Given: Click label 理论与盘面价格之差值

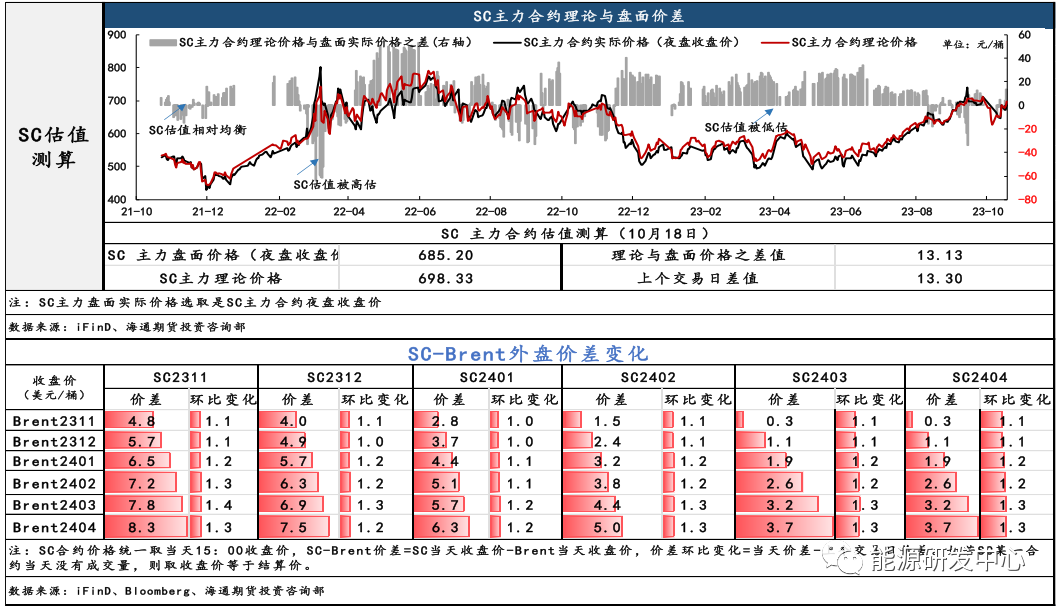Looking at the screenshot, I should pyautogui.click(x=698, y=256).
